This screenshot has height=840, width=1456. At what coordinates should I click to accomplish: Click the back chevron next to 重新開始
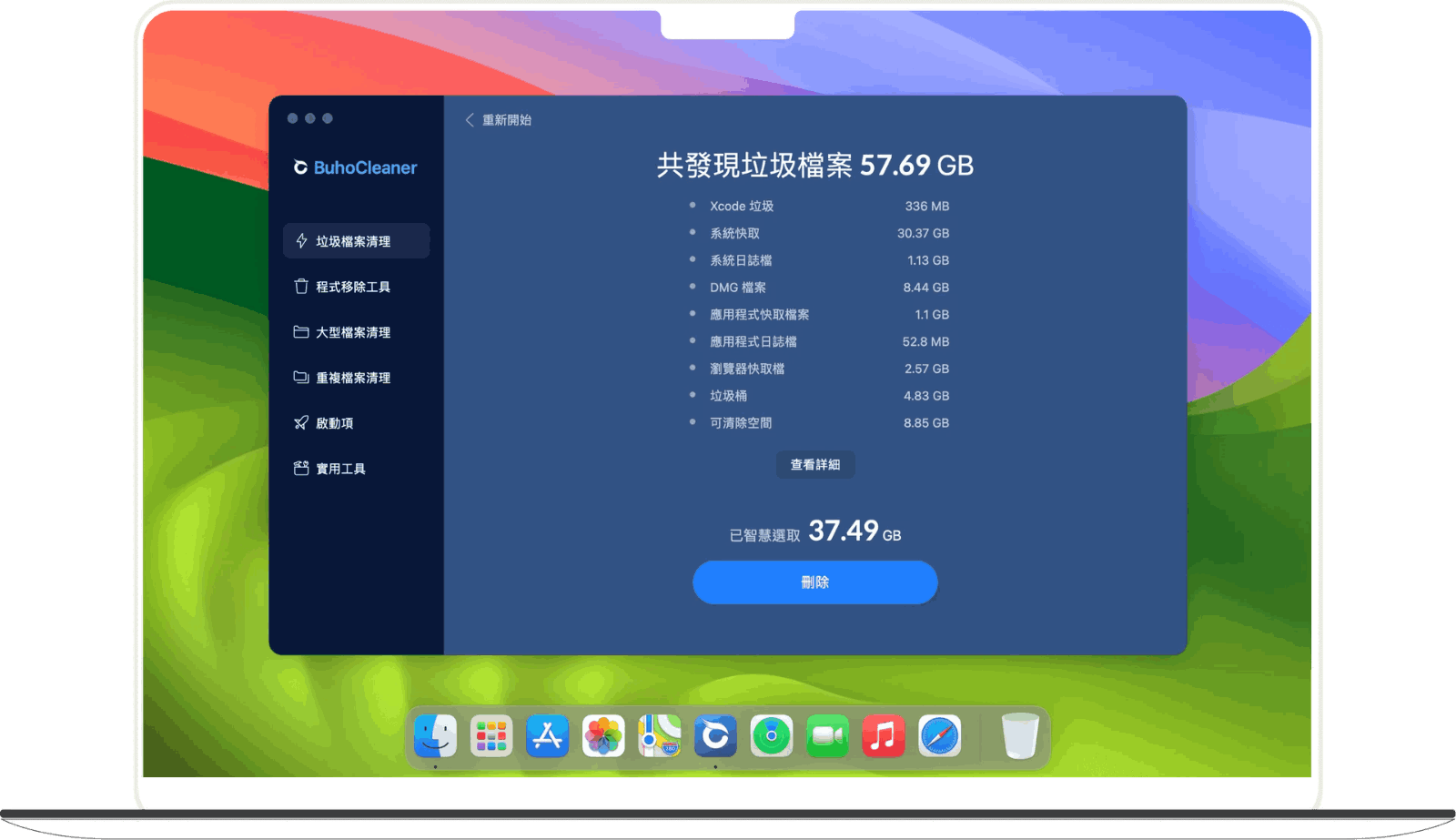click(x=470, y=118)
